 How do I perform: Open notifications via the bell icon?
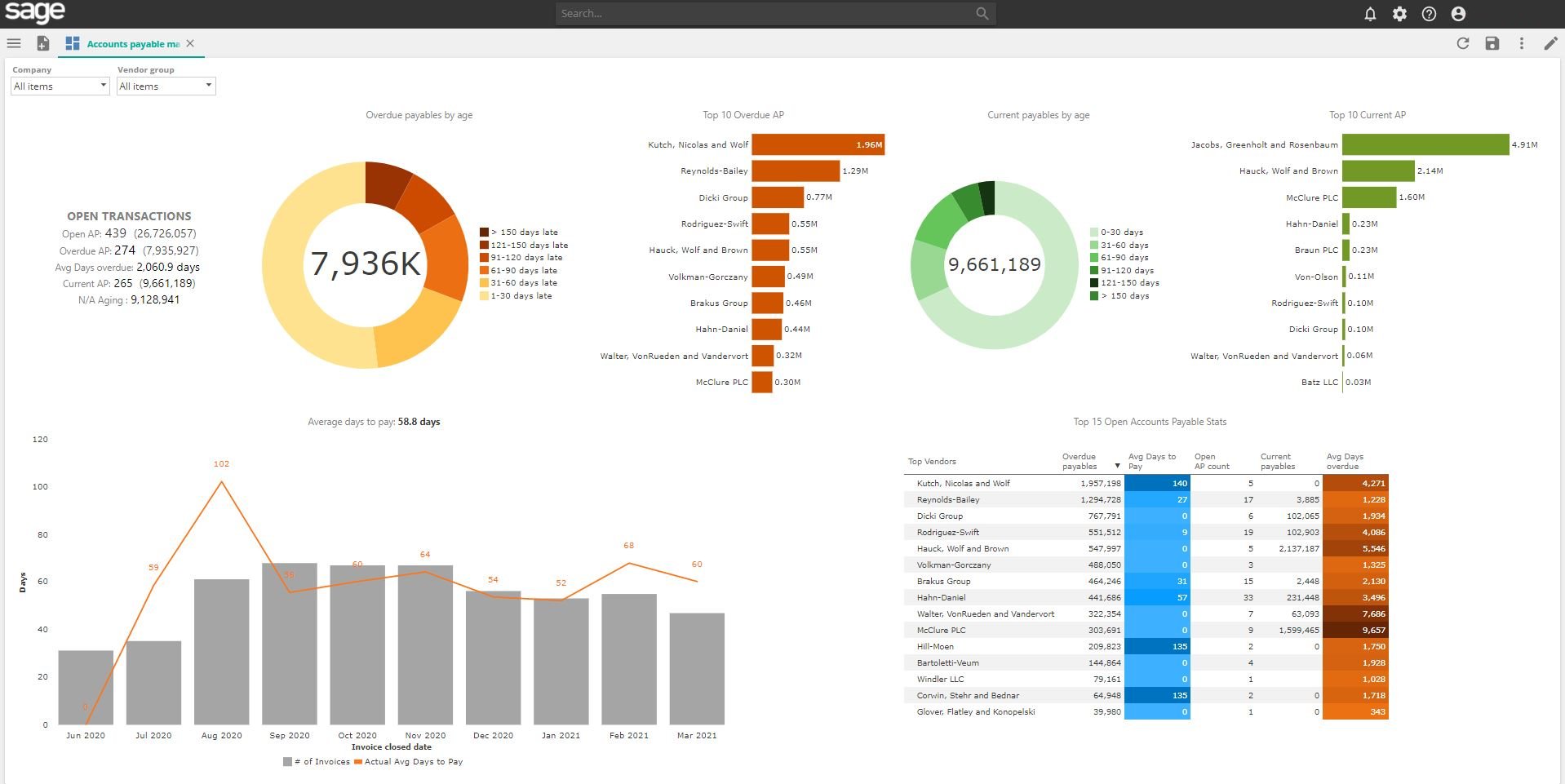[1369, 13]
